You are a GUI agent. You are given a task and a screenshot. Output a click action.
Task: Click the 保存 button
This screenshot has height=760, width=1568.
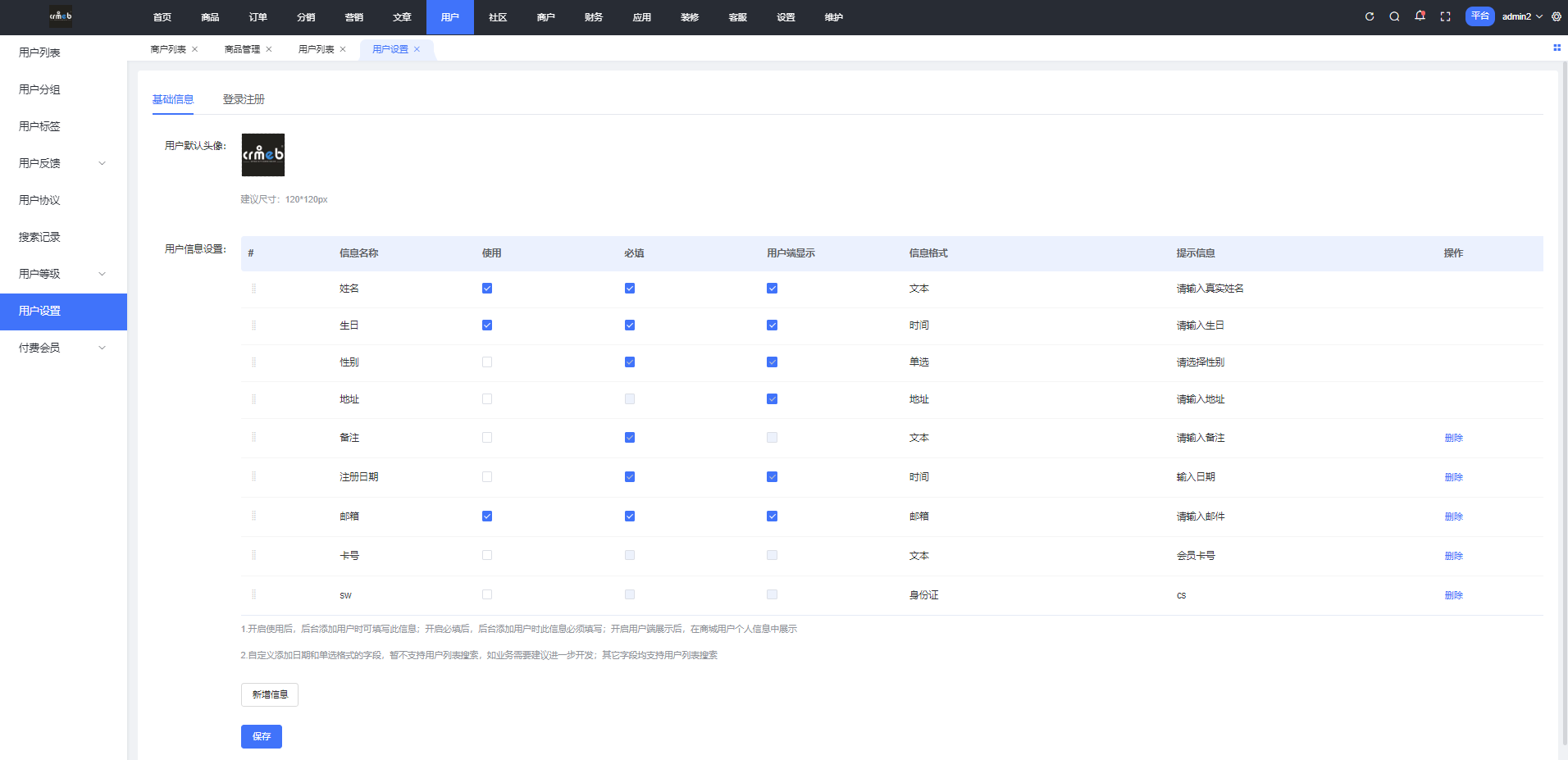pyautogui.click(x=262, y=736)
